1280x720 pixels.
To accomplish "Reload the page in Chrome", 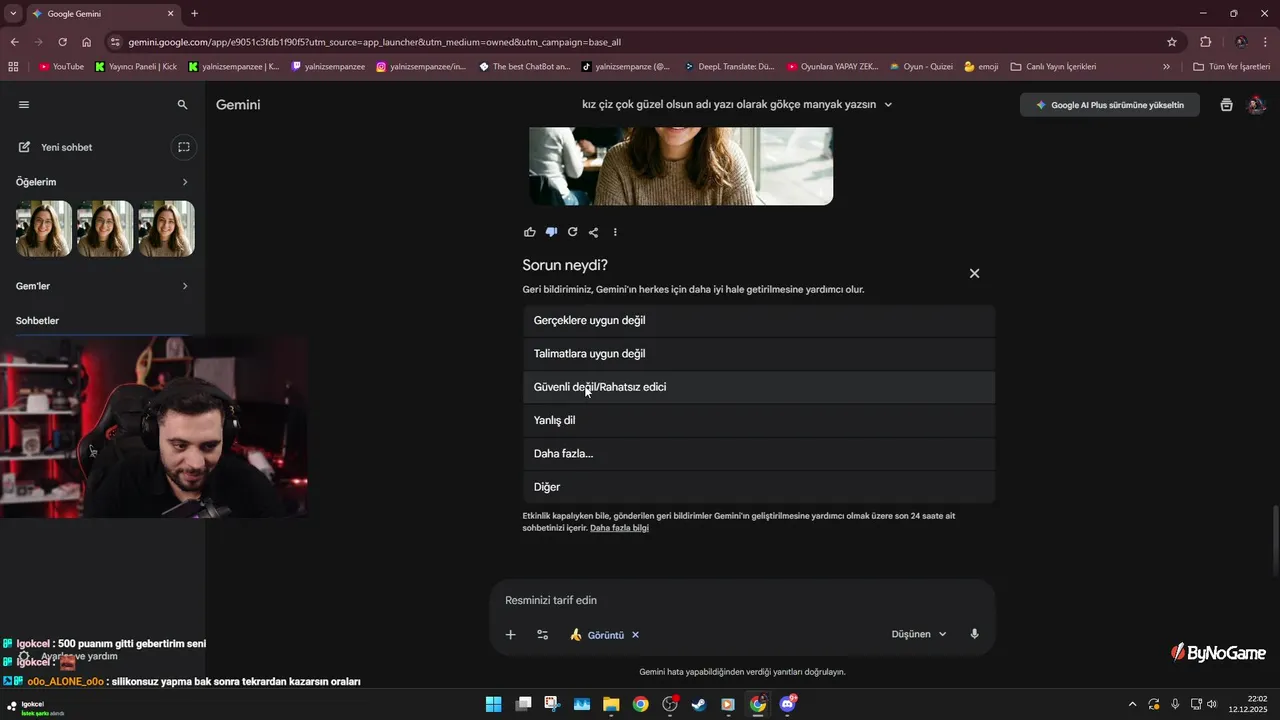I will tap(62, 42).
